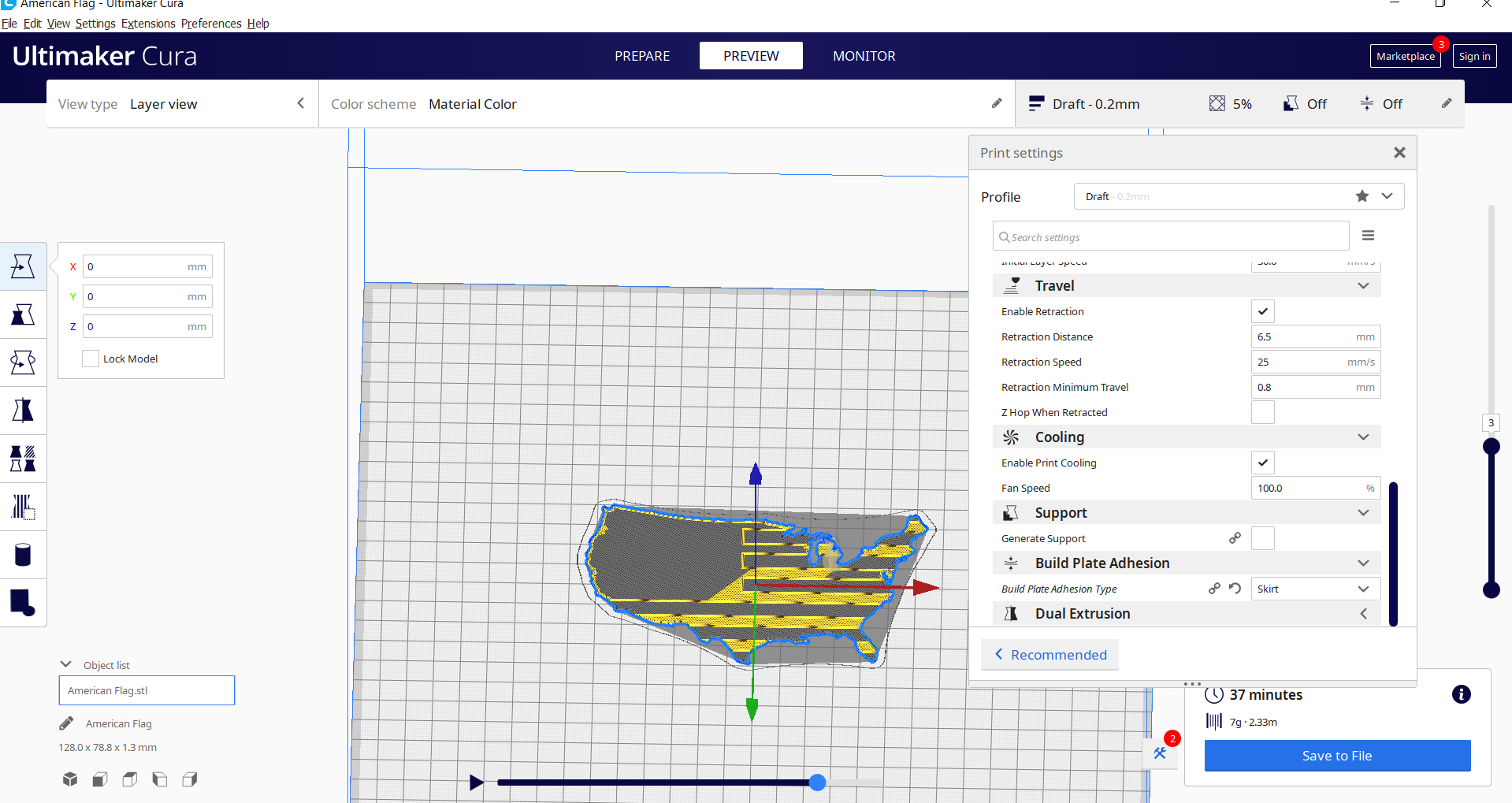The height and width of the screenshot is (803, 1512).
Task: Click the Retraction Distance value field
Action: (x=1316, y=336)
